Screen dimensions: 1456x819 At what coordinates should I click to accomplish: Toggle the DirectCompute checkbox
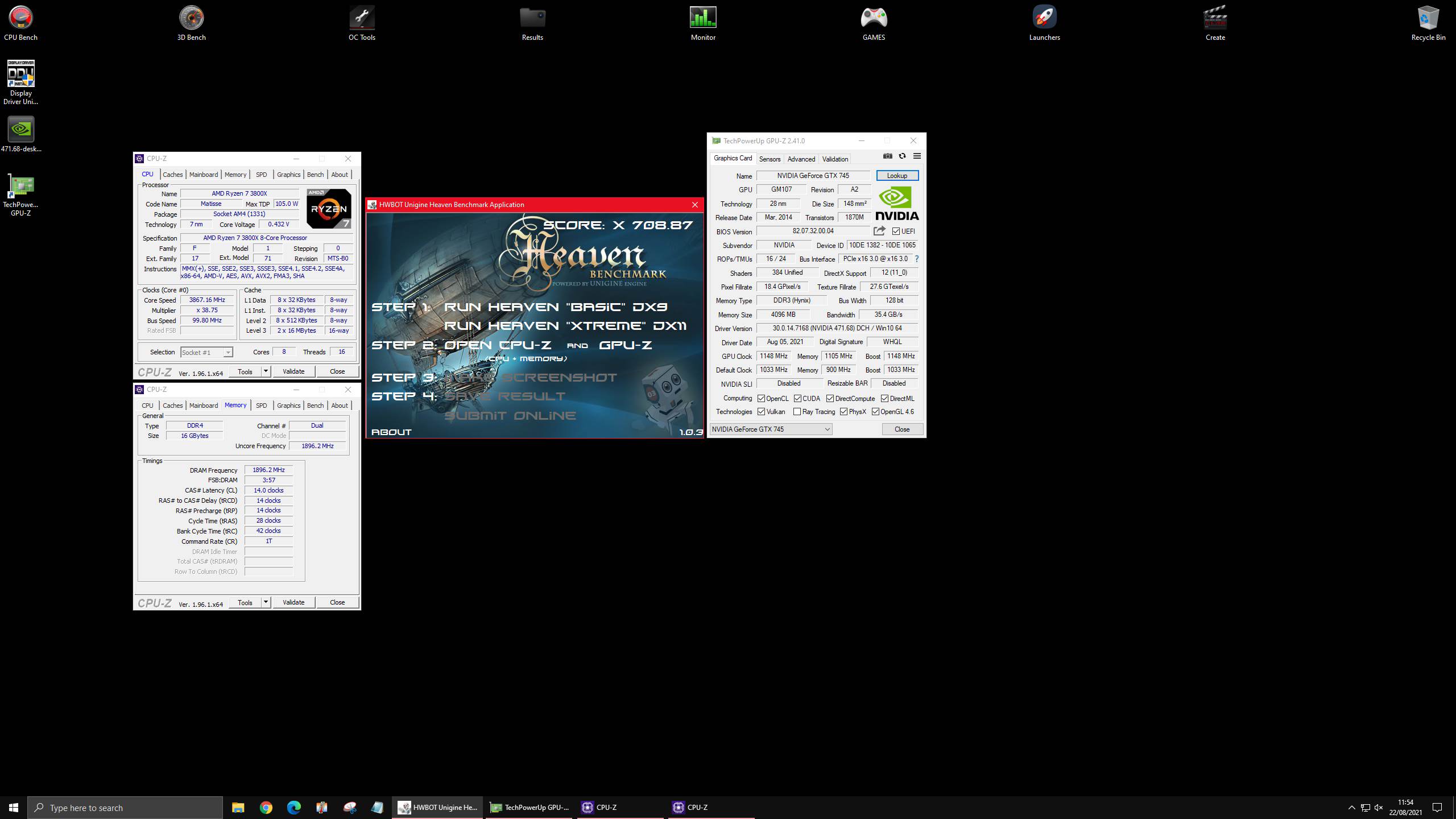830,399
